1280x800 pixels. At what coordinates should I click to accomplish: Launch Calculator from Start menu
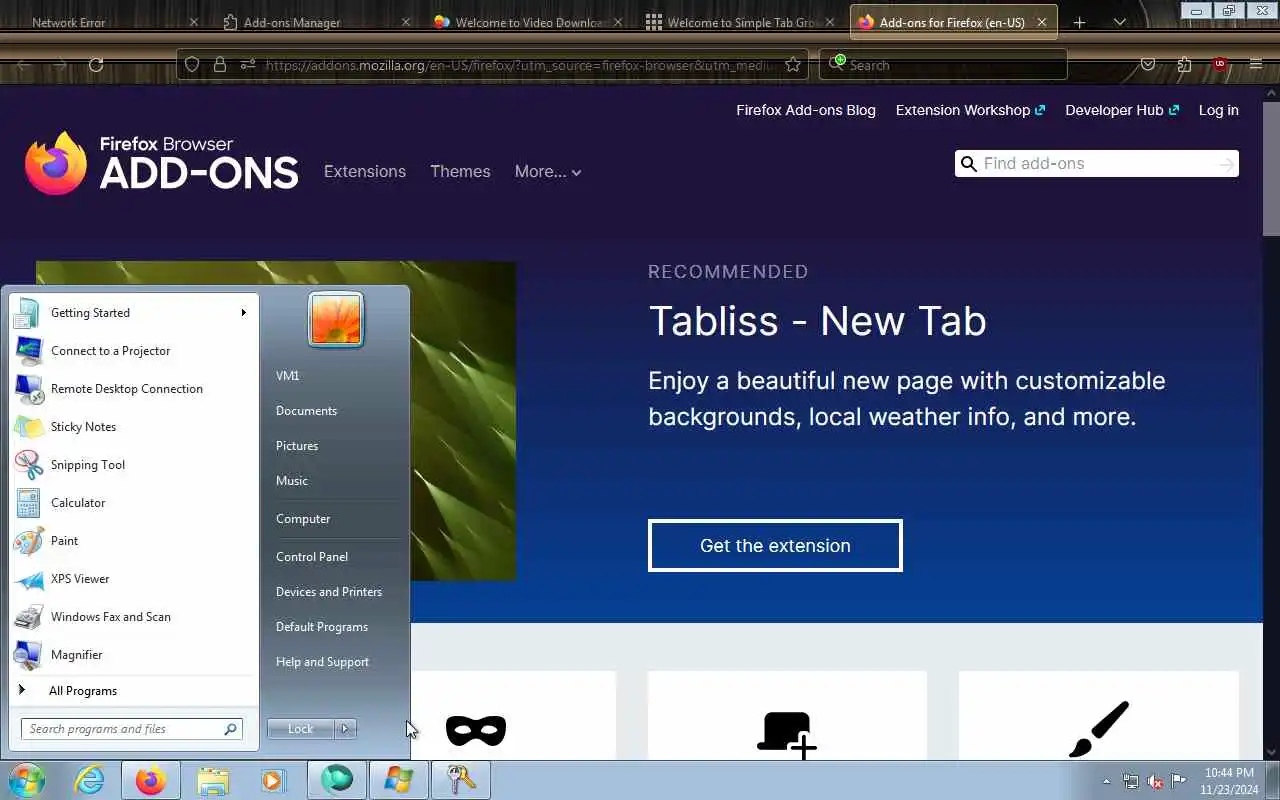click(134, 503)
